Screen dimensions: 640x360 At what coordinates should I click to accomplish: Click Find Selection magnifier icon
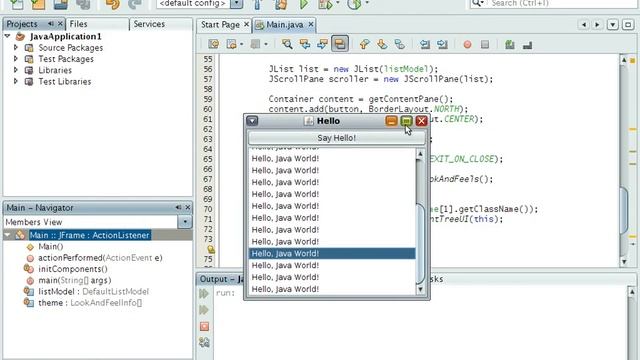click(x=287, y=44)
